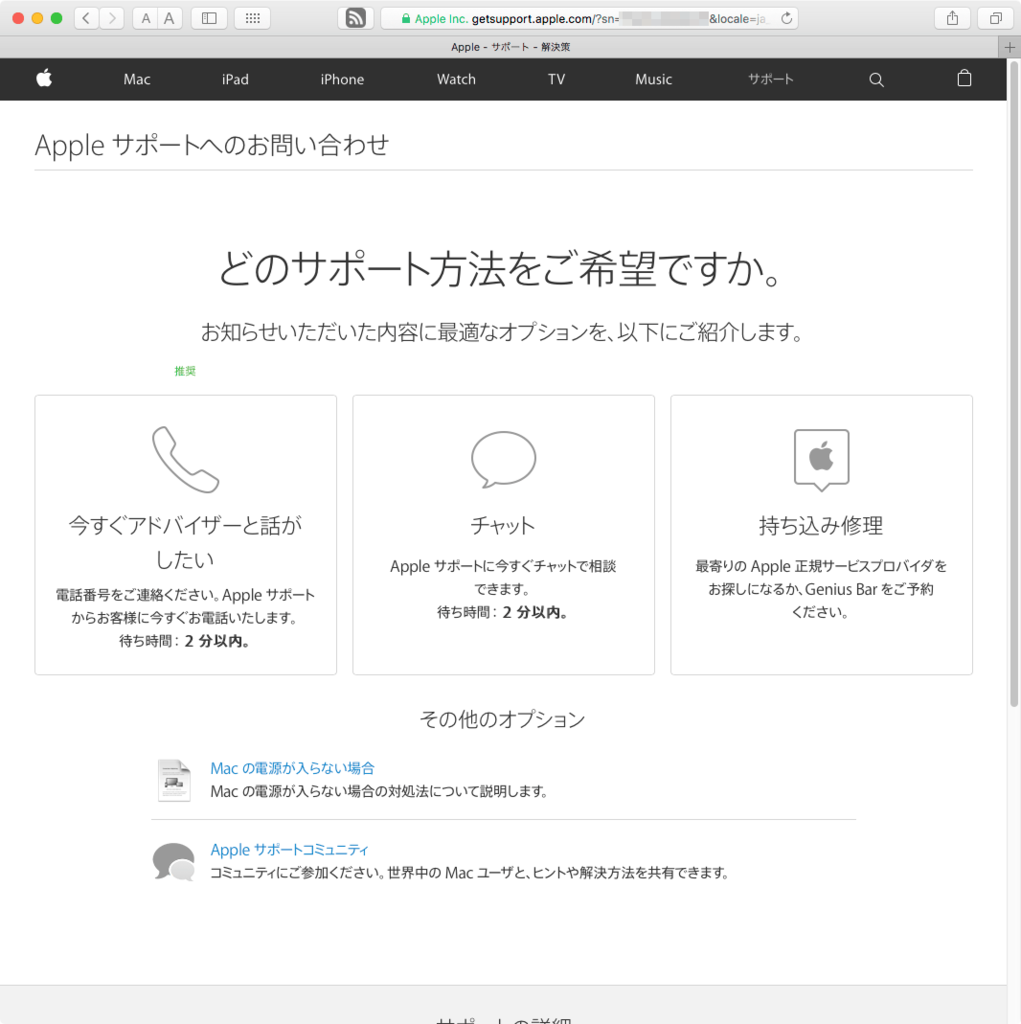Click the Safari forward arrow

tap(112, 18)
